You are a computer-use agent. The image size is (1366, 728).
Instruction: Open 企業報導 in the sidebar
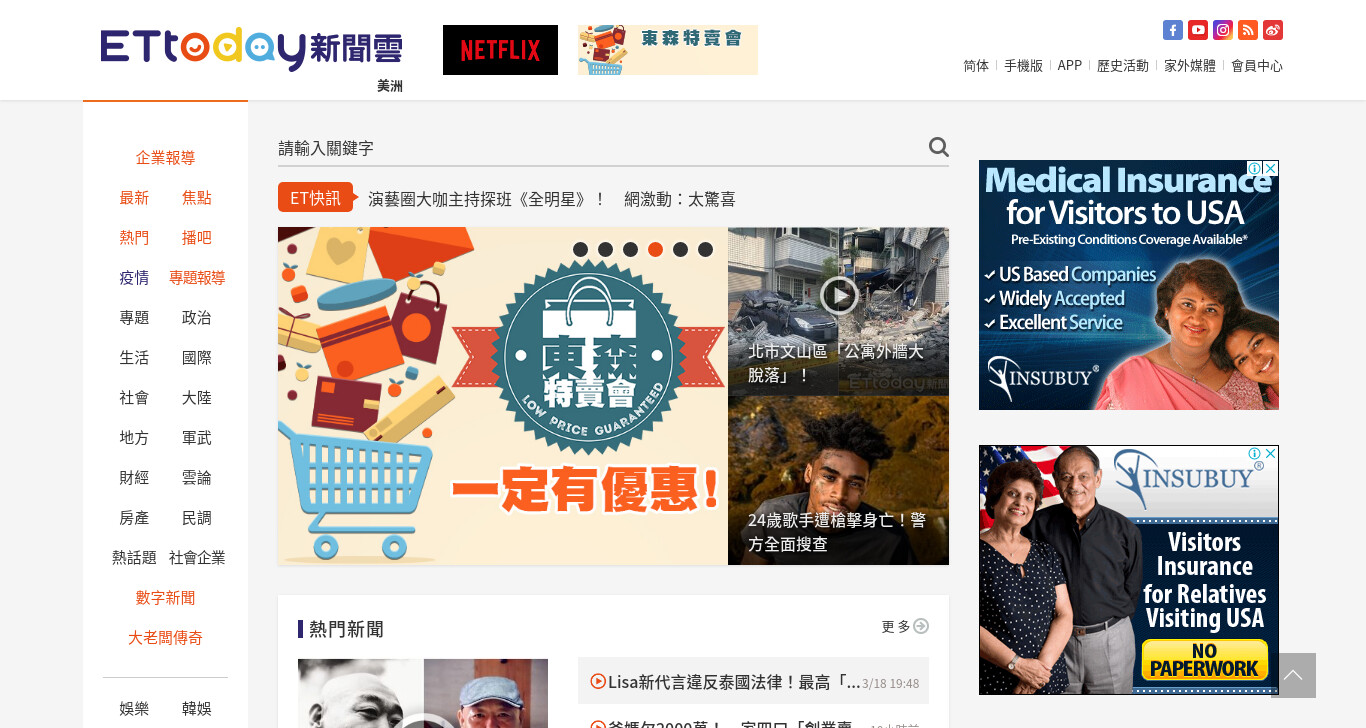tap(165, 158)
